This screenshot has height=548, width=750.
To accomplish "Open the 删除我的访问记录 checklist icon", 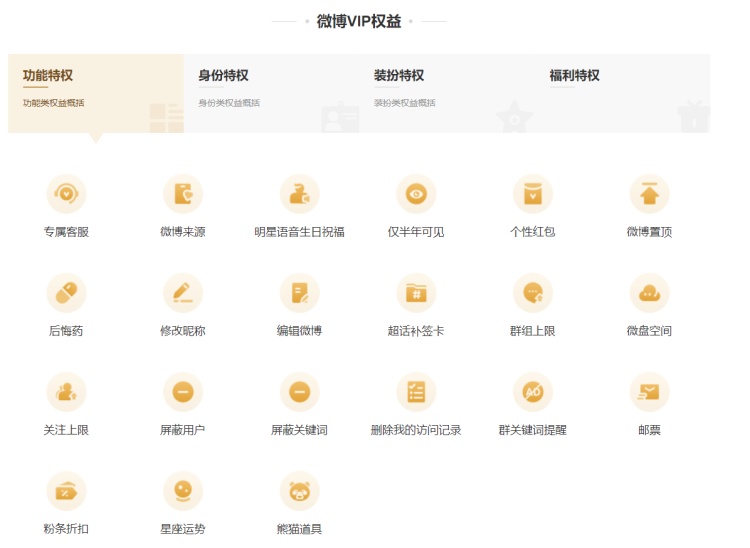I will click(x=416, y=392).
